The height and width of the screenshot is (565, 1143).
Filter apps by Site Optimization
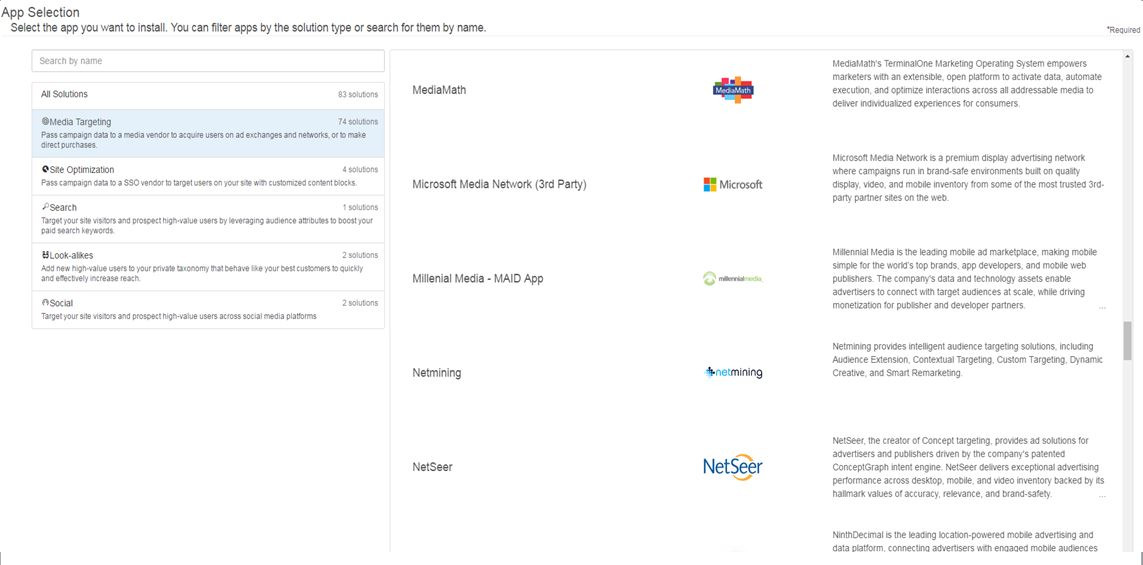click(208, 176)
